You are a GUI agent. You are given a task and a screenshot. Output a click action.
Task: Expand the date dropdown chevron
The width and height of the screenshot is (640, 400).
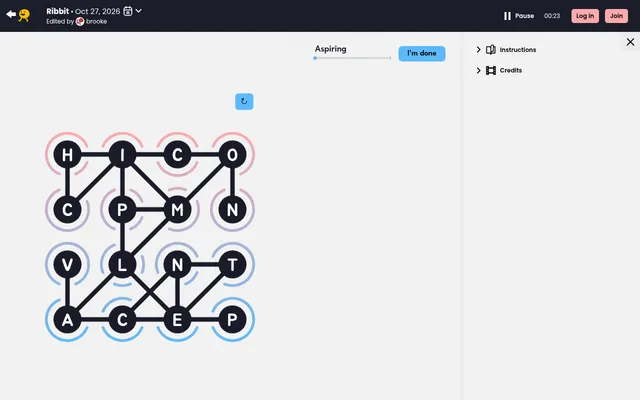pyautogui.click(x=139, y=11)
